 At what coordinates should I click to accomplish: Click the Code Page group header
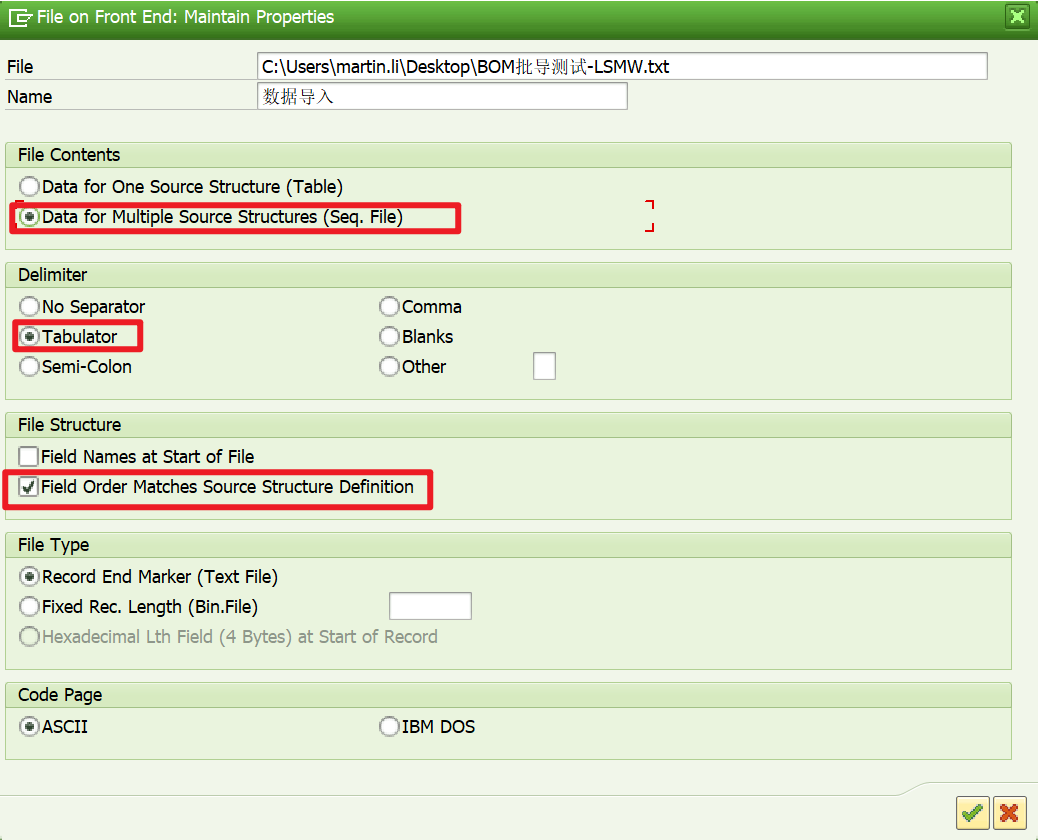508,695
